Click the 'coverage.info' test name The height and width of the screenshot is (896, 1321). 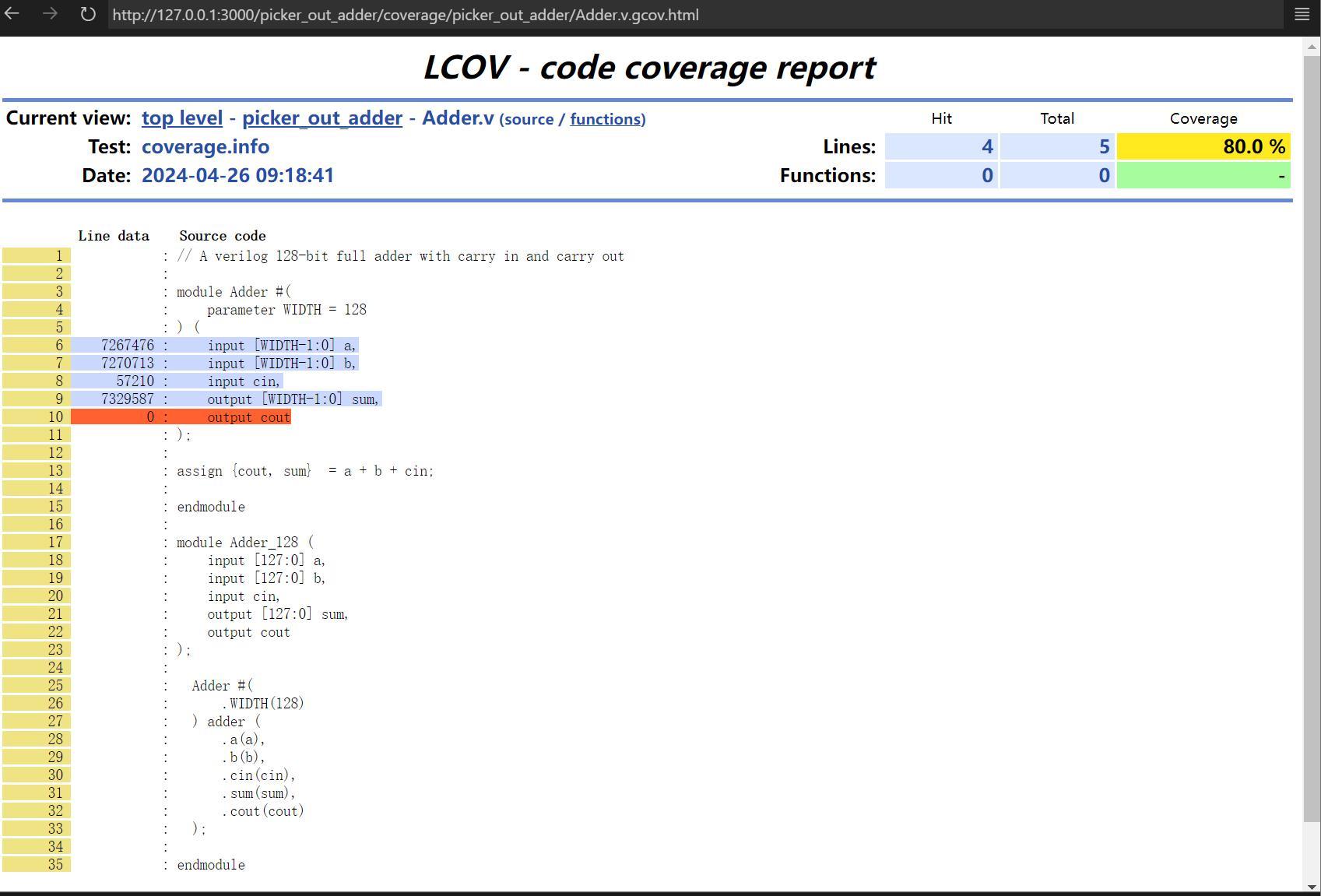coord(206,146)
